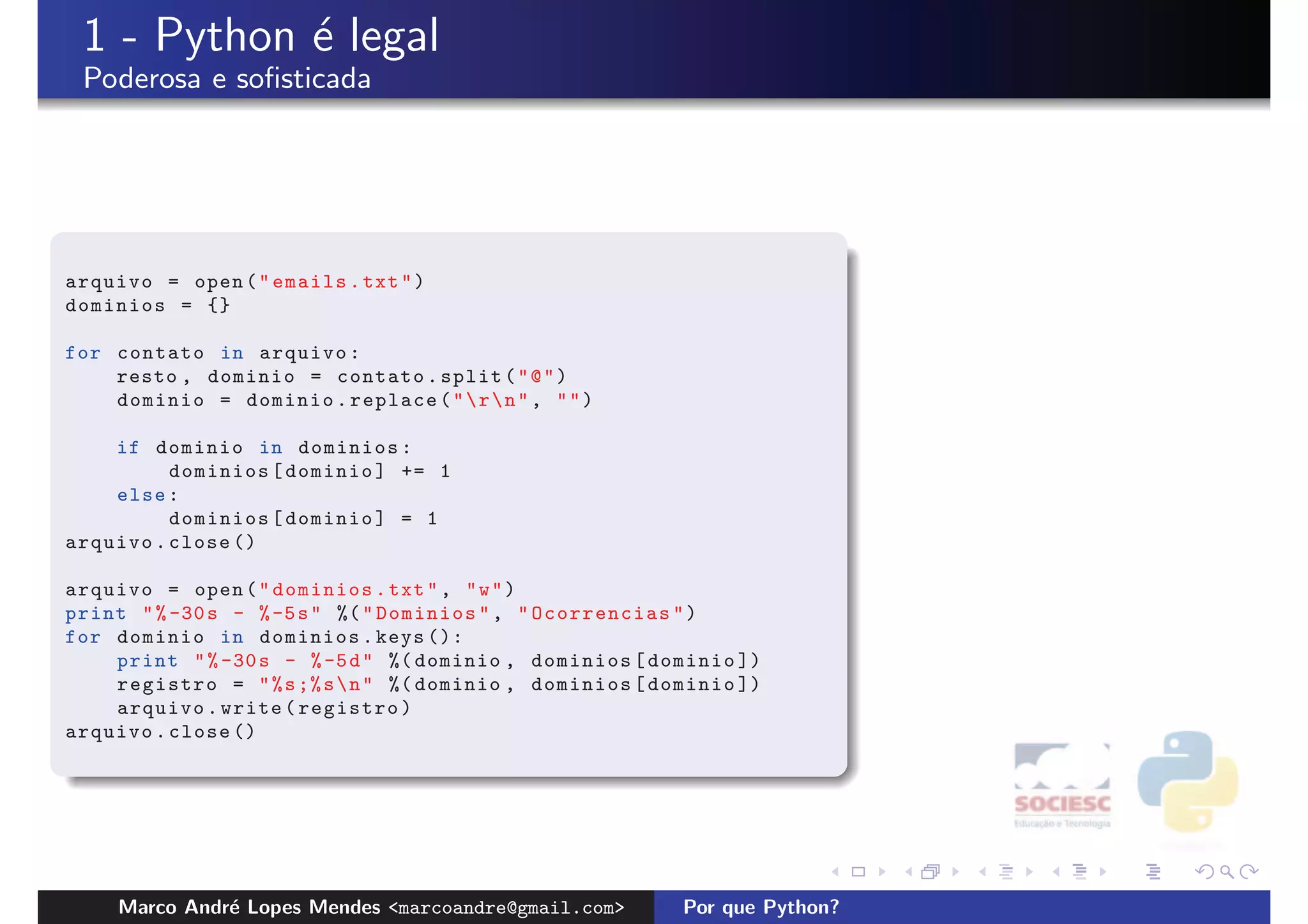
Task: Click the 'registro =' code line
Action: [438, 685]
